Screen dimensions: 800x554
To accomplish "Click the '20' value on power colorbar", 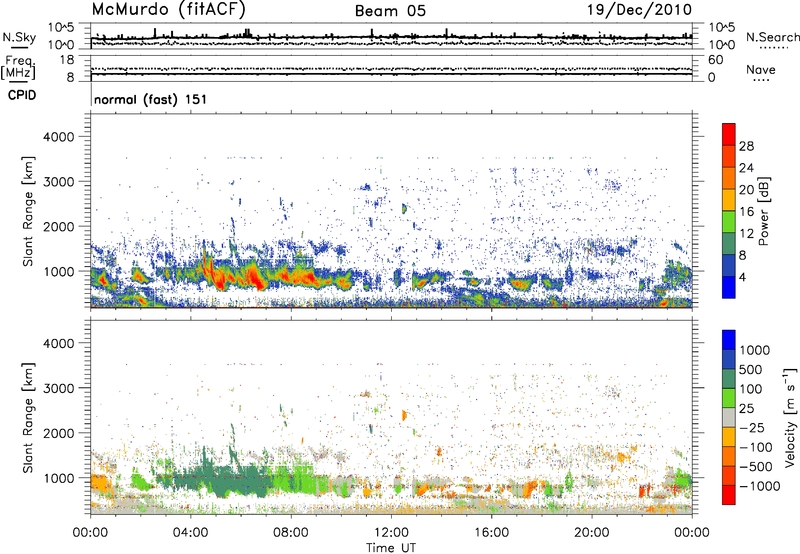I will (x=746, y=190).
